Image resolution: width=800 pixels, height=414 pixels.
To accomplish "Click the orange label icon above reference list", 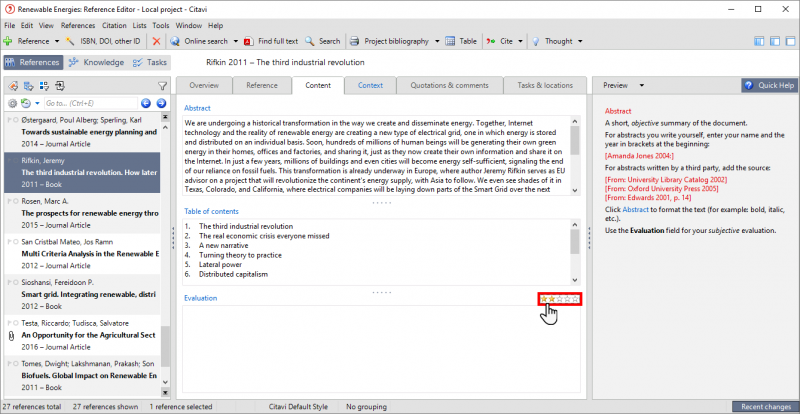I will (x=14, y=86).
